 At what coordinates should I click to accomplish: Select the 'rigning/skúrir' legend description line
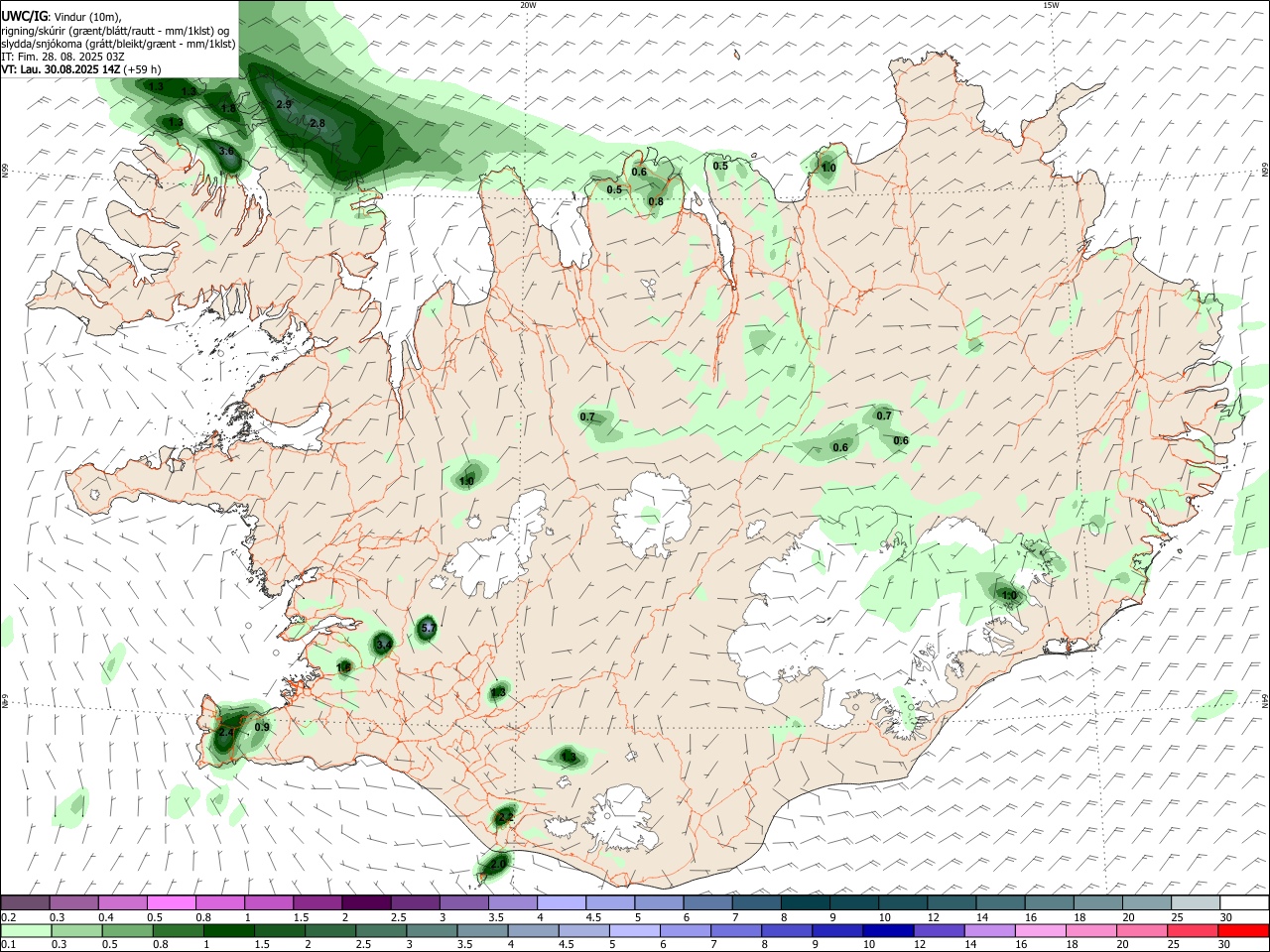(115, 31)
